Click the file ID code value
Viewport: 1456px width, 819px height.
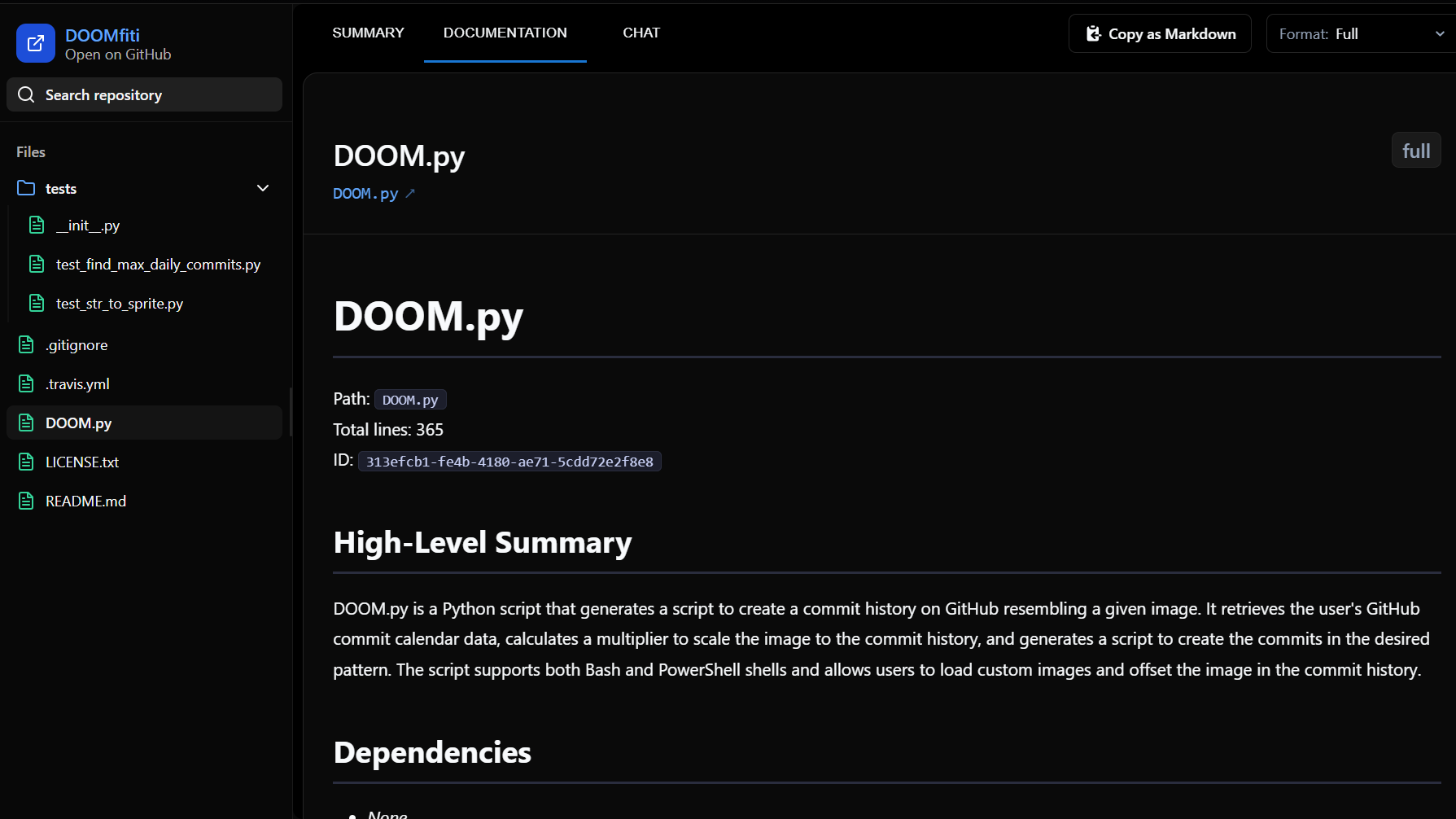point(509,462)
